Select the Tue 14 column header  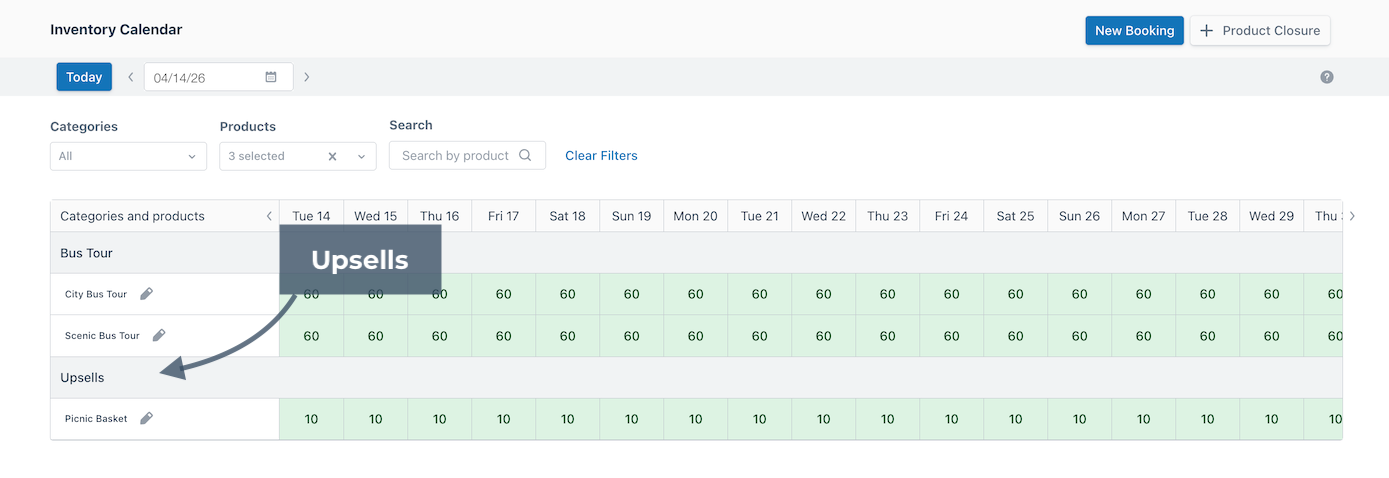point(311,216)
